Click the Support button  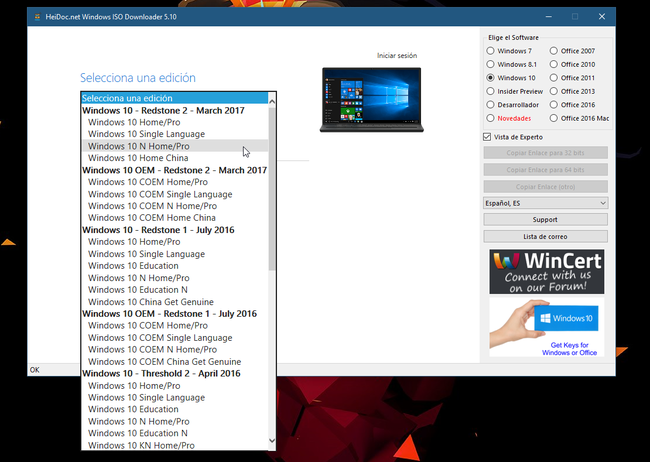(x=546, y=219)
